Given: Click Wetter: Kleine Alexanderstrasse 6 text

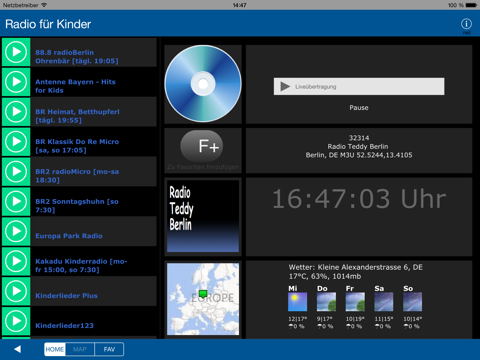Looking at the screenshot, I should (355, 267).
